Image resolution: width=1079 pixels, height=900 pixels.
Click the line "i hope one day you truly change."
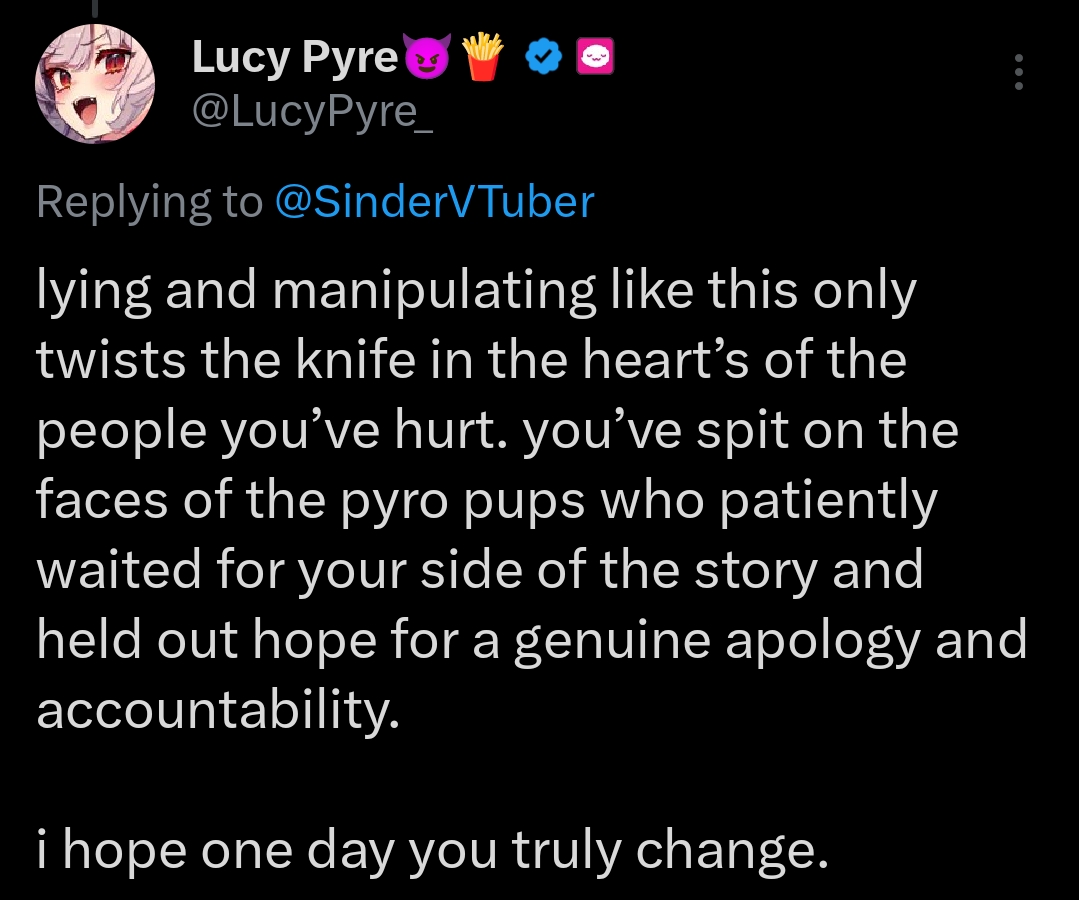point(432,850)
